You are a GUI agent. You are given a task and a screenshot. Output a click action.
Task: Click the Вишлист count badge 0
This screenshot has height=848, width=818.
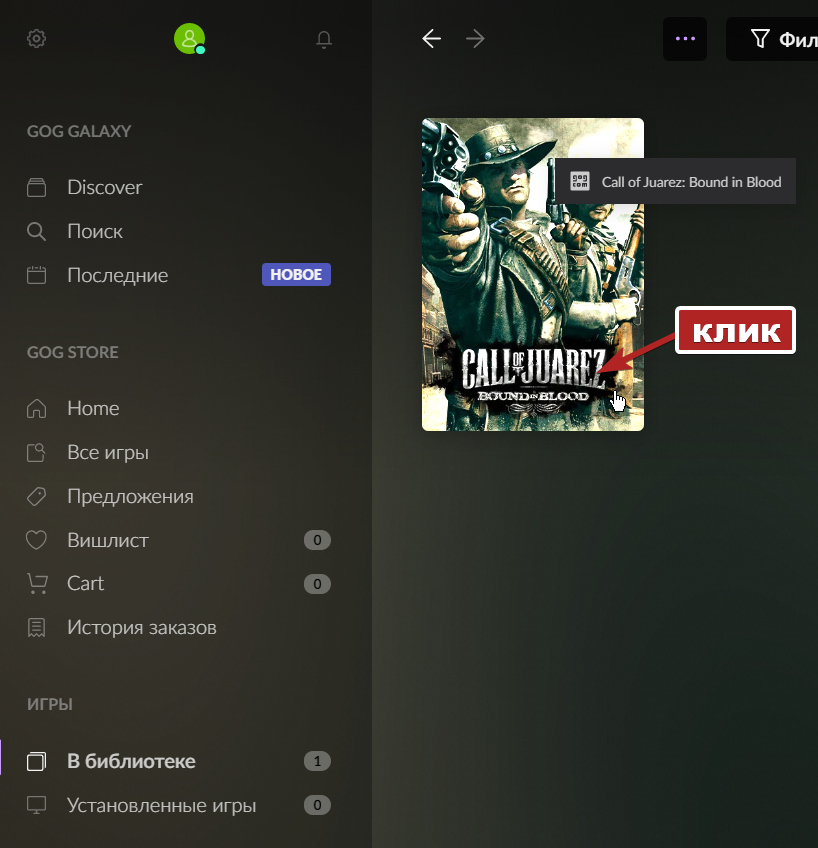point(317,540)
